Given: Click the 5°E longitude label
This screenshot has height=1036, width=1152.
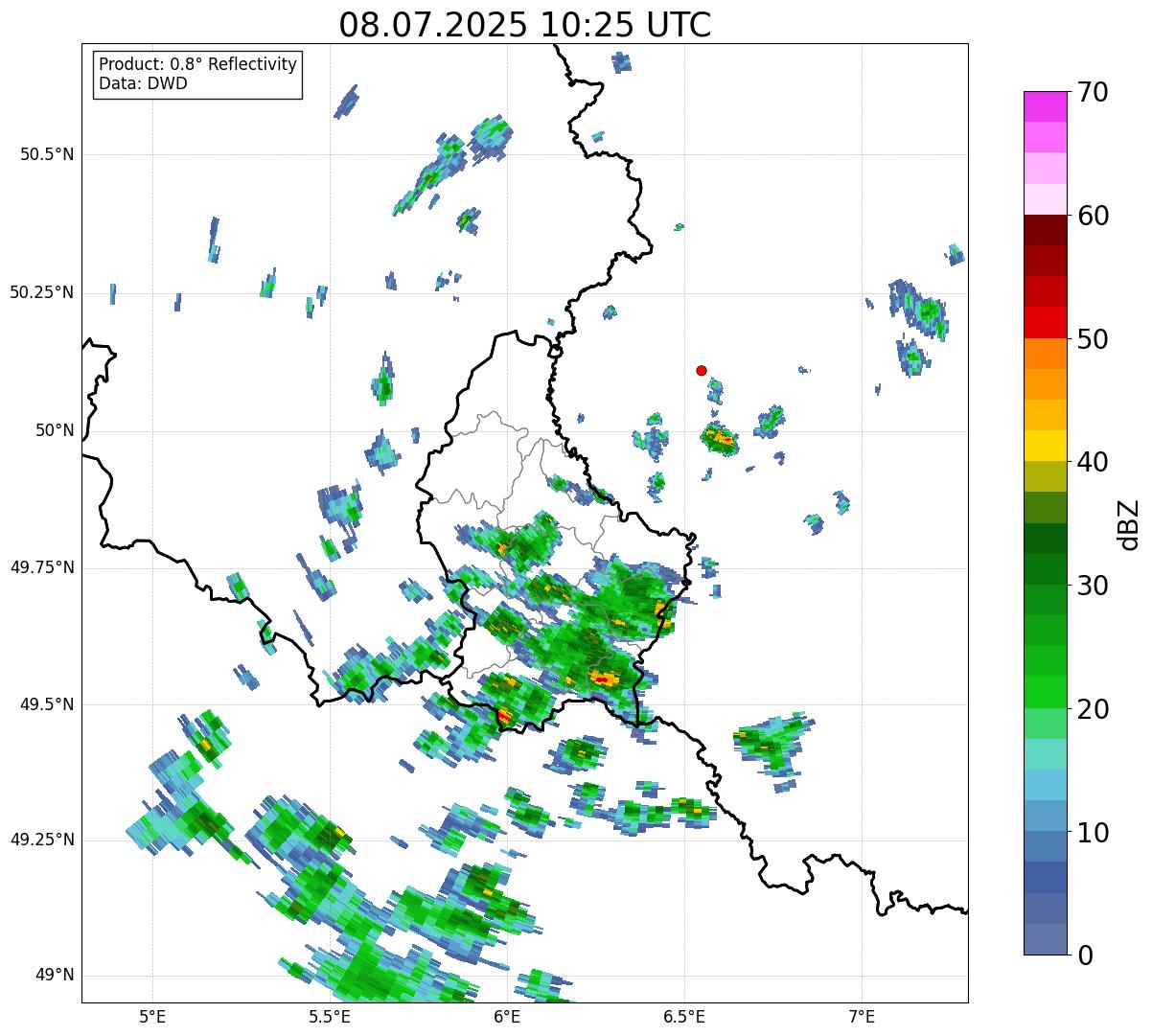Looking at the screenshot, I should (152, 1017).
